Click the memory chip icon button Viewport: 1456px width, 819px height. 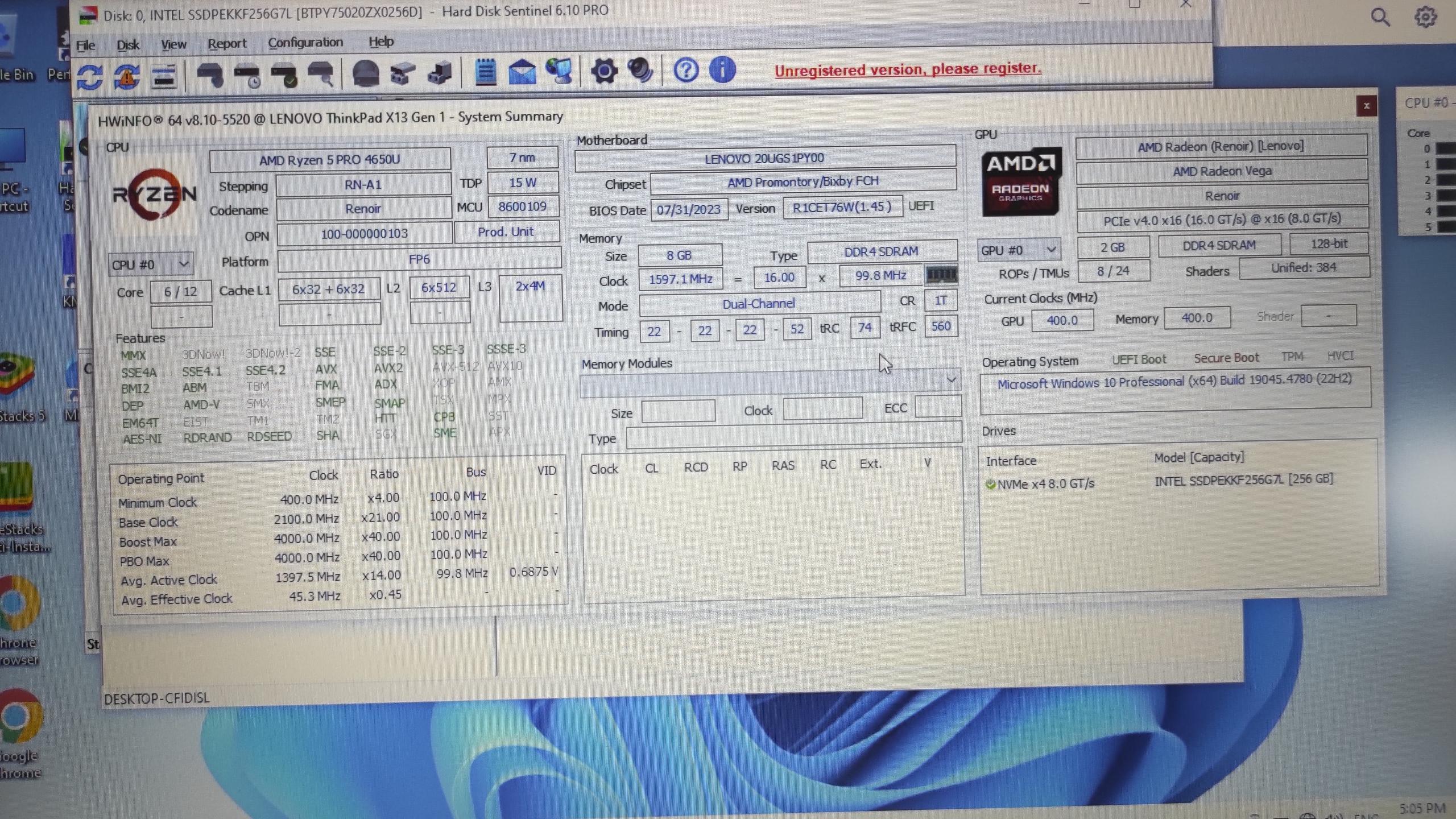(x=941, y=275)
